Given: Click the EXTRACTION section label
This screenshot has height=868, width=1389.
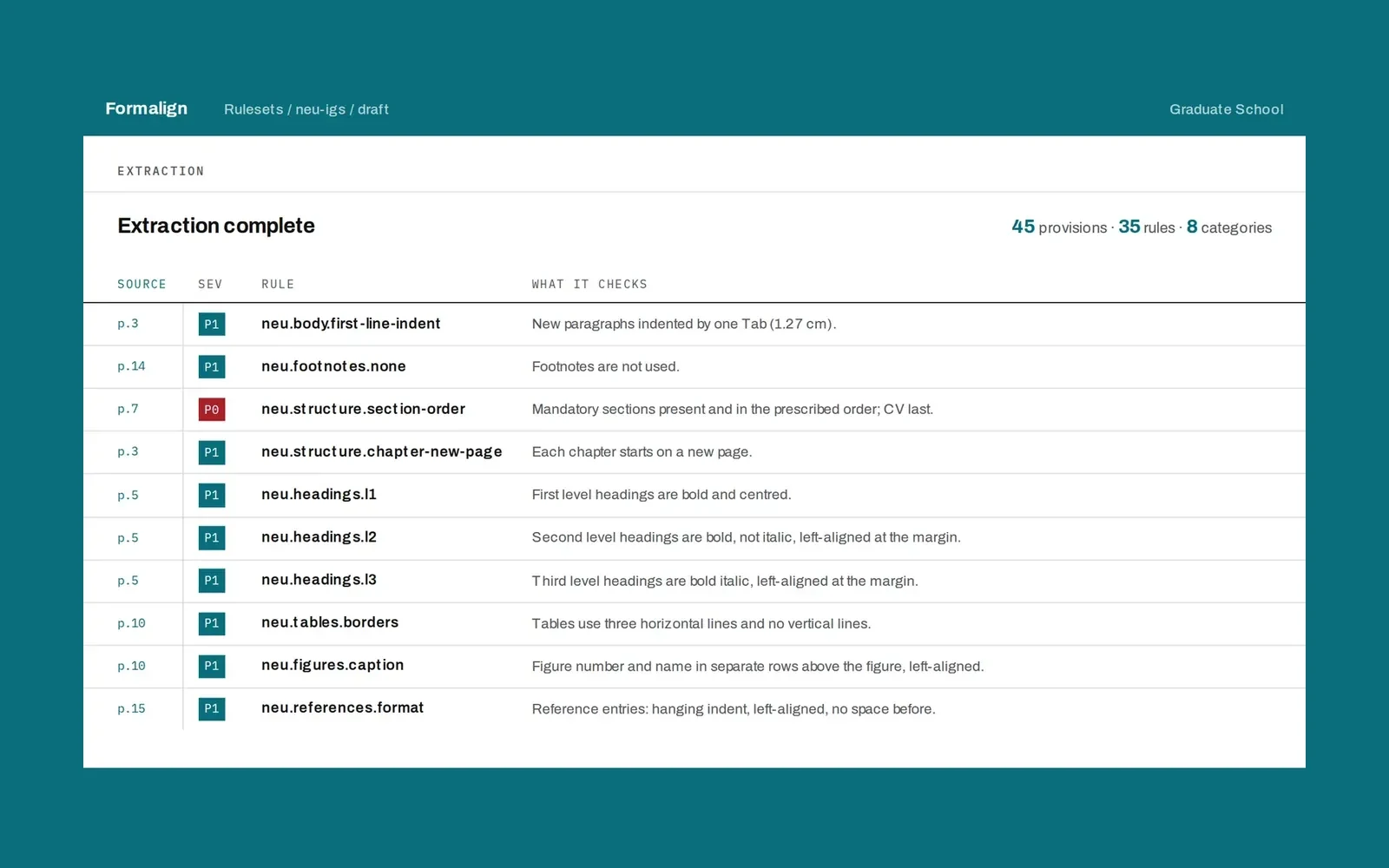Looking at the screenshot, I should [x=161, y=171].
